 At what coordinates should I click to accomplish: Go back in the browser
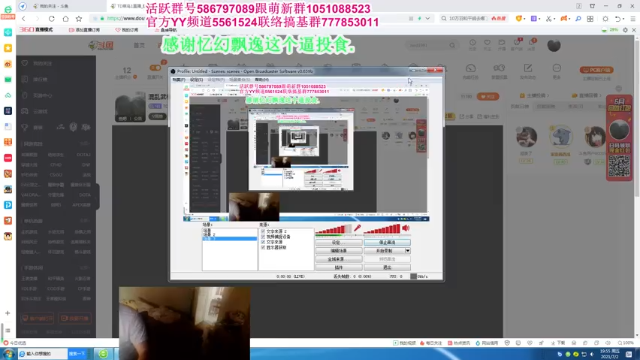pyautogui.click(x=24, y=19)
